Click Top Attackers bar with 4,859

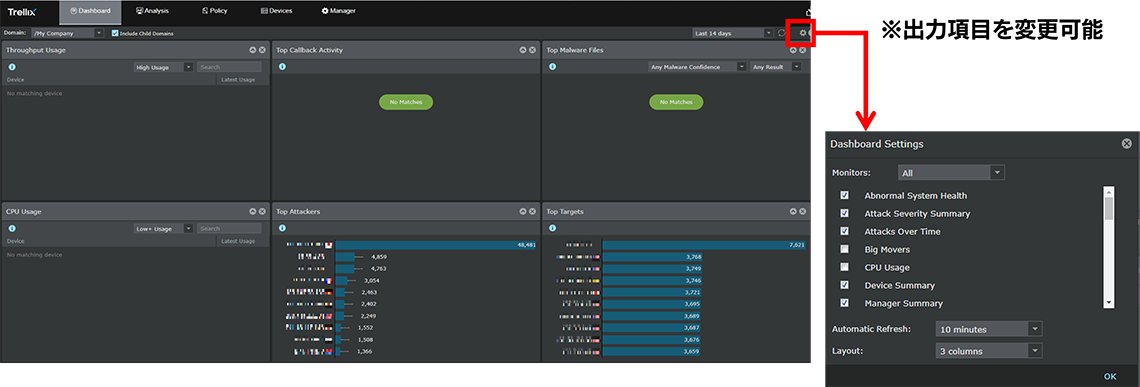click(x=345, y=257)
